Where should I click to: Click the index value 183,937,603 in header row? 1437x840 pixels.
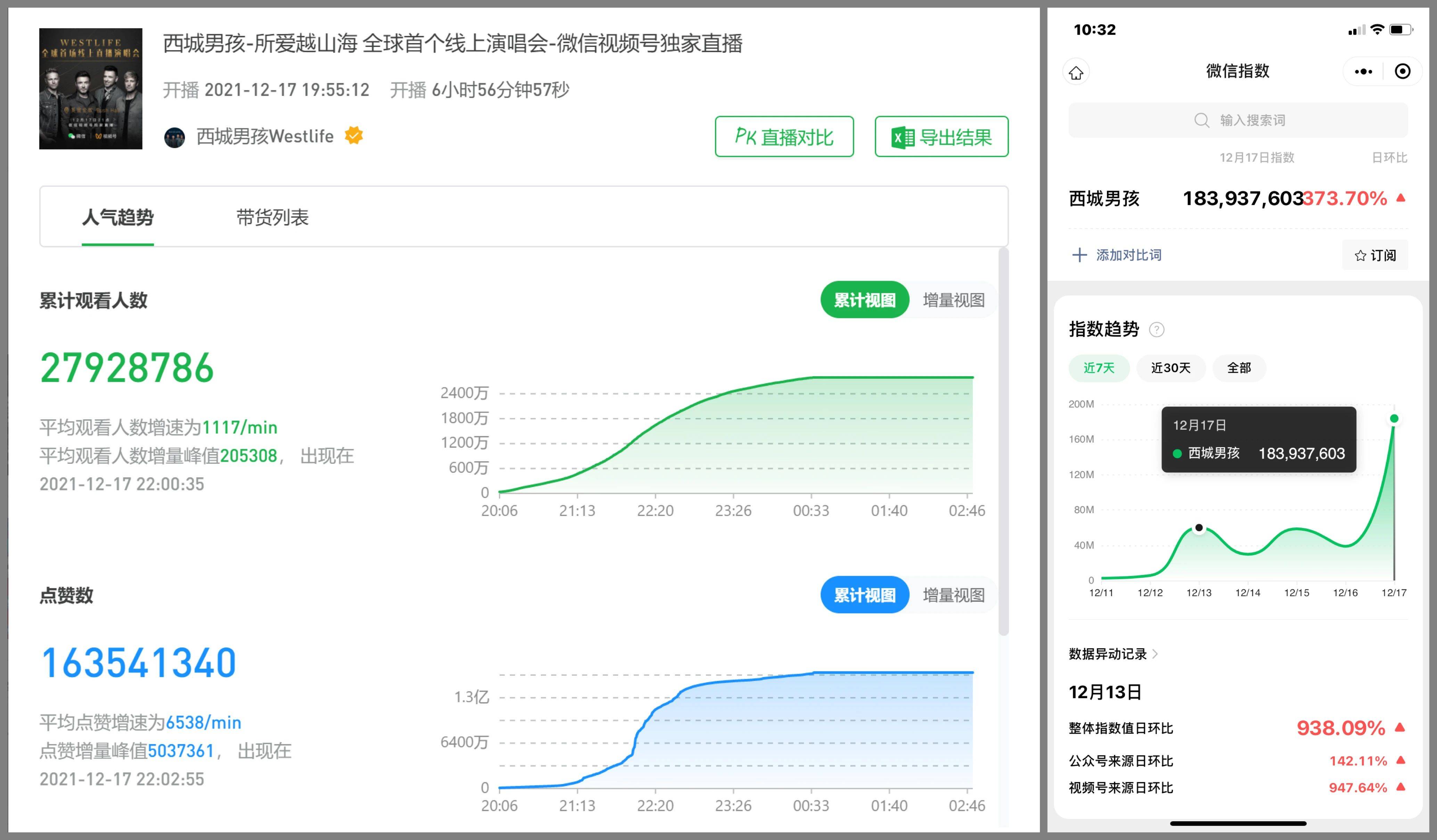(1243, 198)
